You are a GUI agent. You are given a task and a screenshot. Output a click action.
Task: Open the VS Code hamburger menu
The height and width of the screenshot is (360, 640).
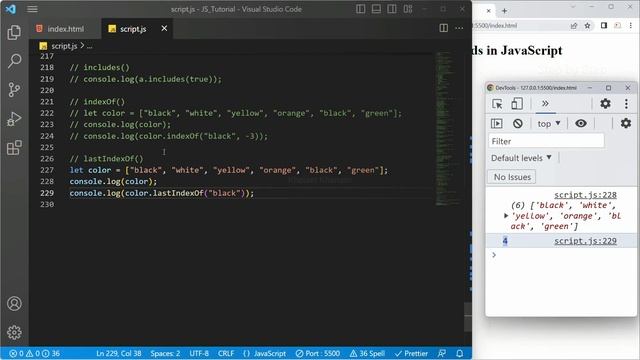[x=32, y=9]
